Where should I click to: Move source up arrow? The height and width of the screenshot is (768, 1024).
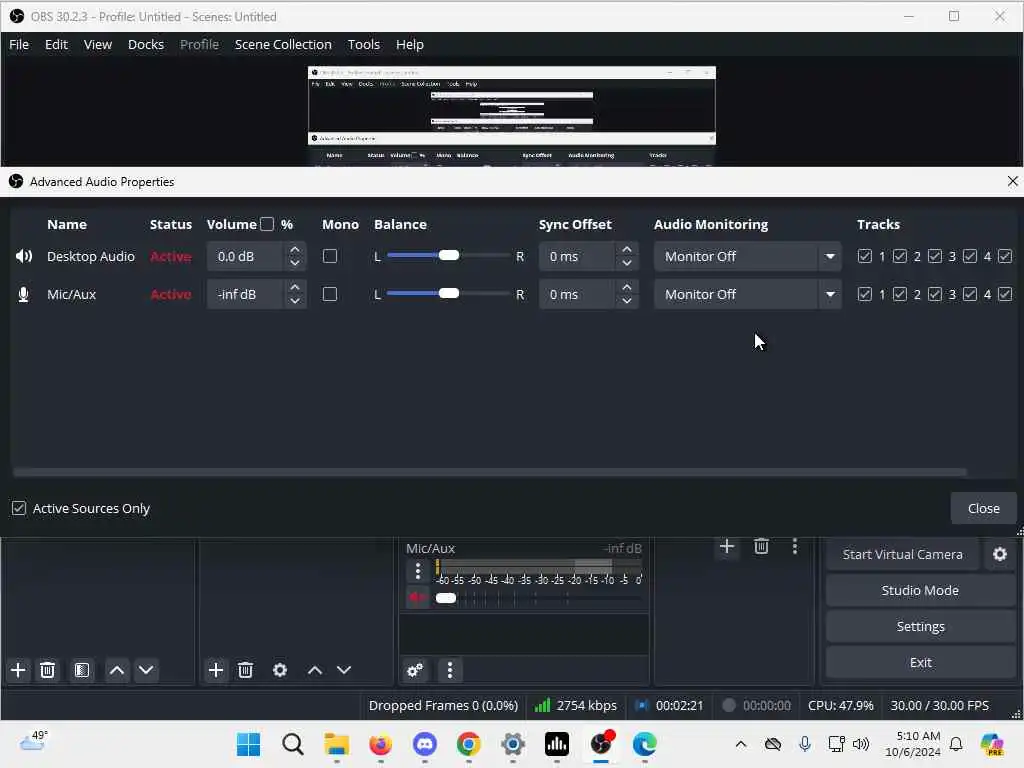coord(315,670)
